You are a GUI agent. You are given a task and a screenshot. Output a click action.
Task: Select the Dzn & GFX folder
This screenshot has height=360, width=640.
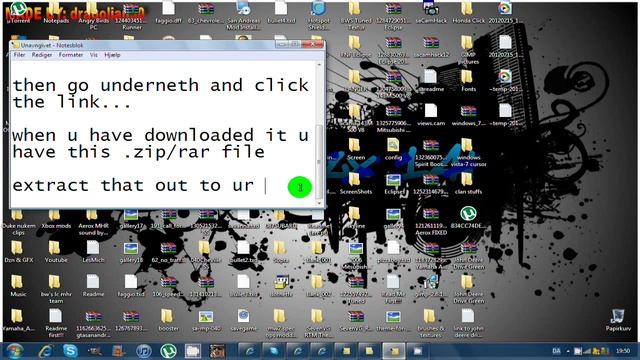[18, 252]
